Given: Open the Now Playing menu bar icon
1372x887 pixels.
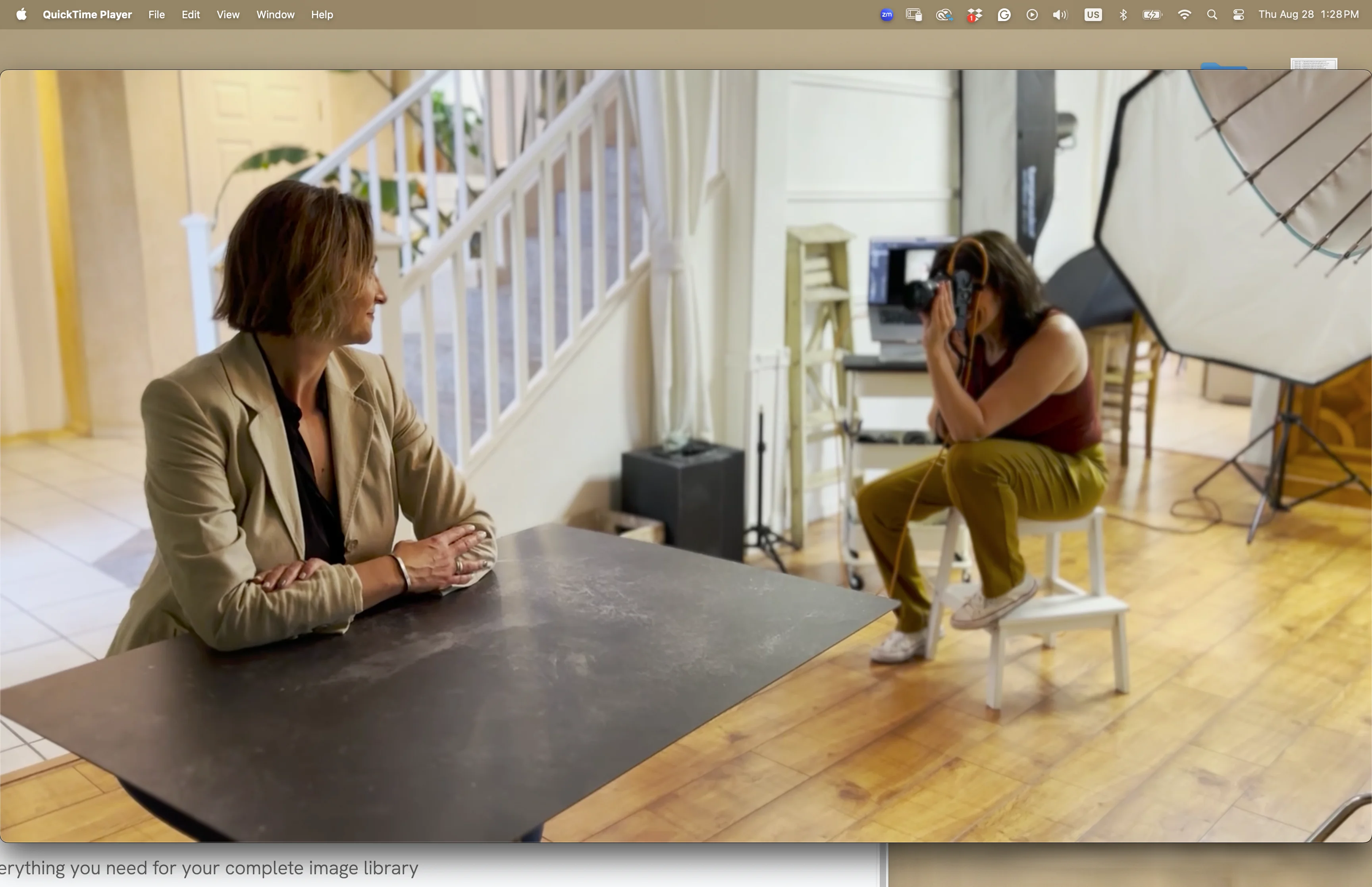Looking at the screenshot, I should coord(1032,15).
